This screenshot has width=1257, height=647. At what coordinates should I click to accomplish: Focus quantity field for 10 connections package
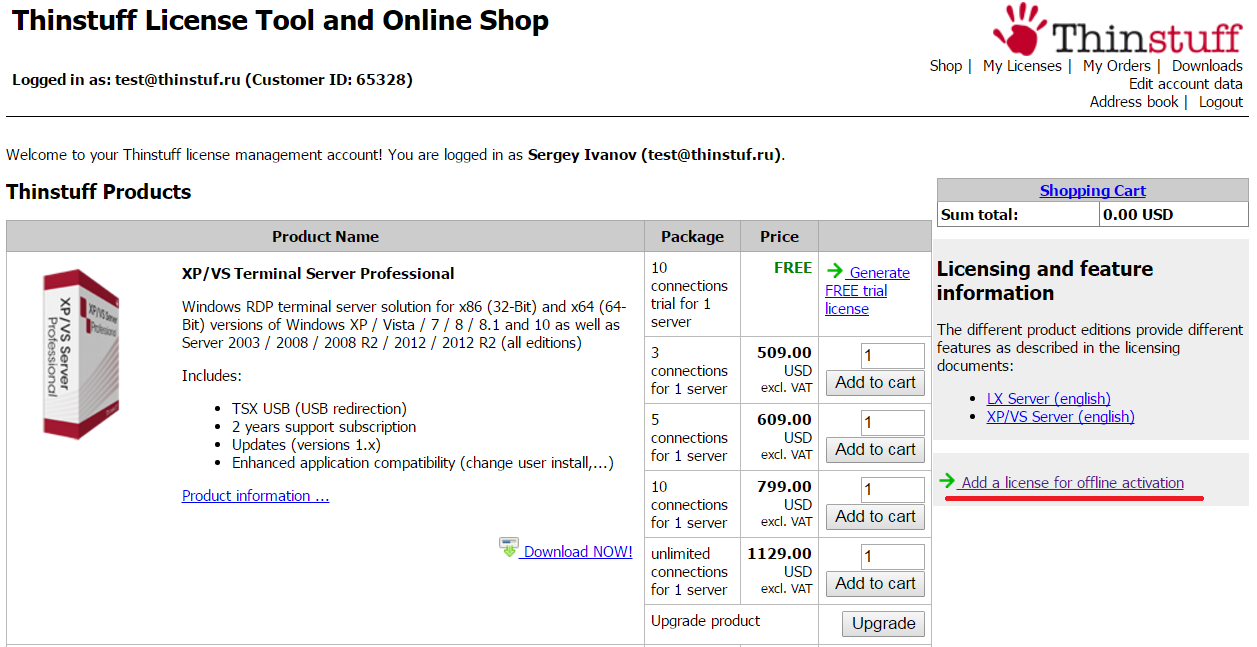(x=893, y=490)
